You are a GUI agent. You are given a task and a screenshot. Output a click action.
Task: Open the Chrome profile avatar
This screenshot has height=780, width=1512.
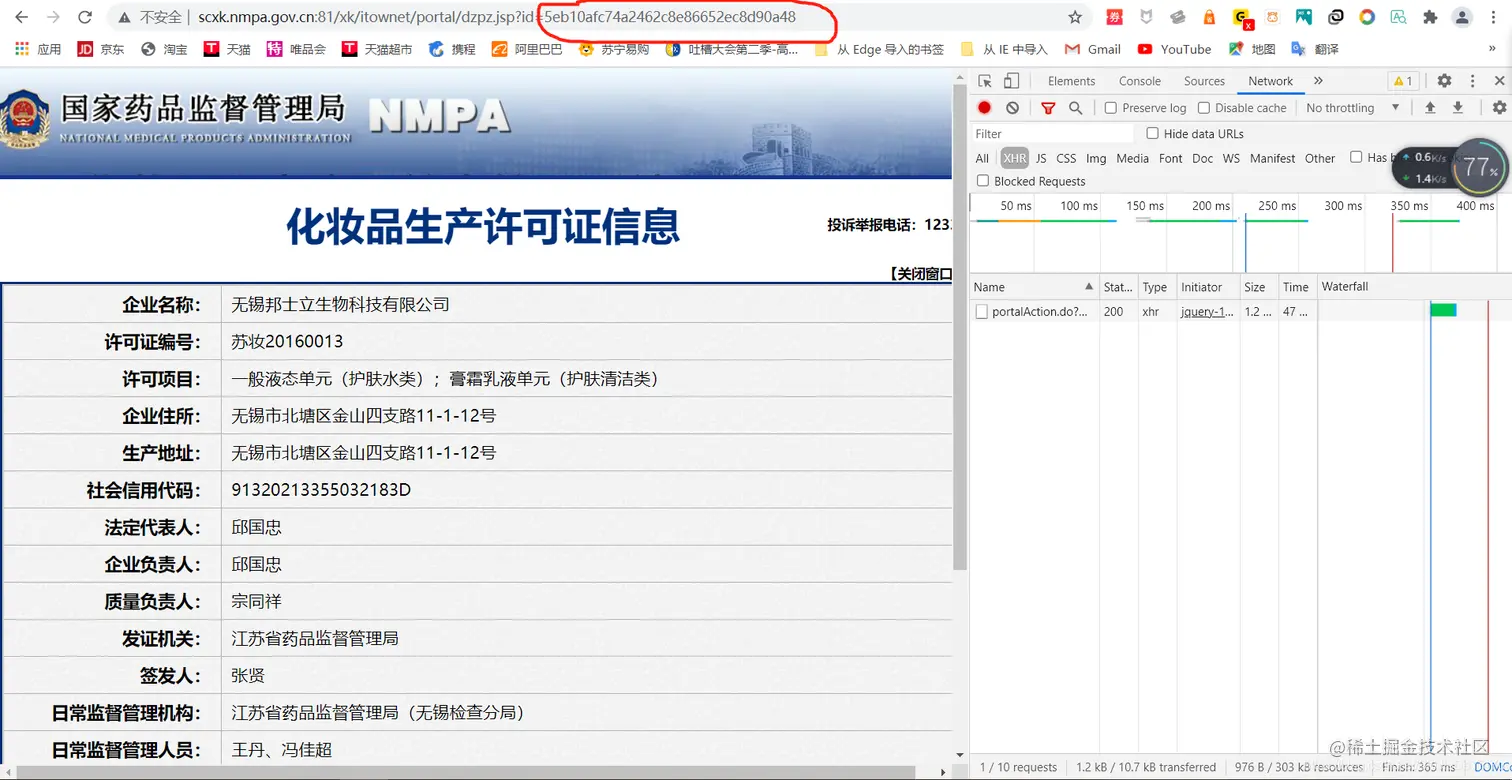[1462, 17]
